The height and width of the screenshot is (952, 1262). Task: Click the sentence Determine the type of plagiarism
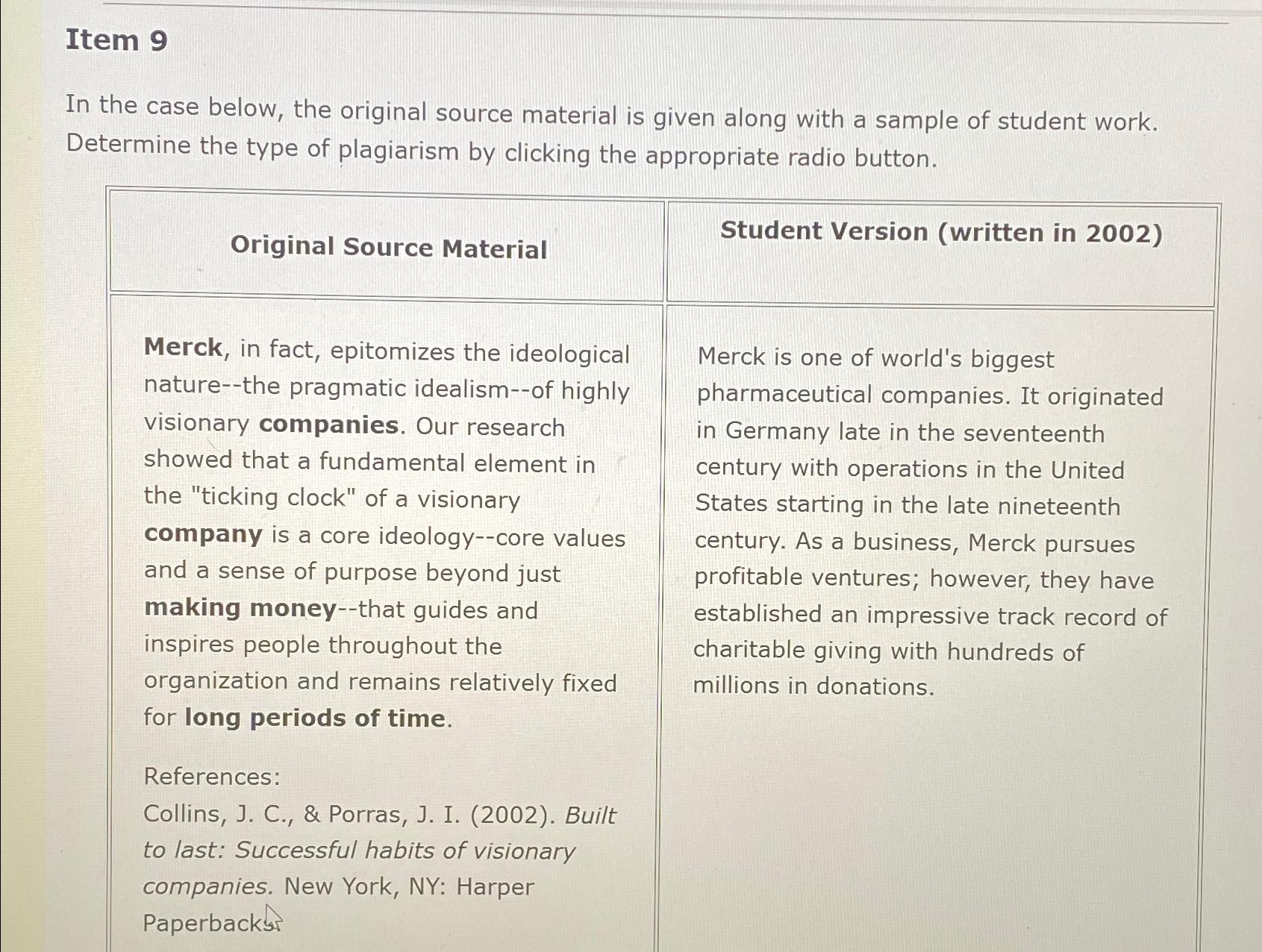coord(501,151)
